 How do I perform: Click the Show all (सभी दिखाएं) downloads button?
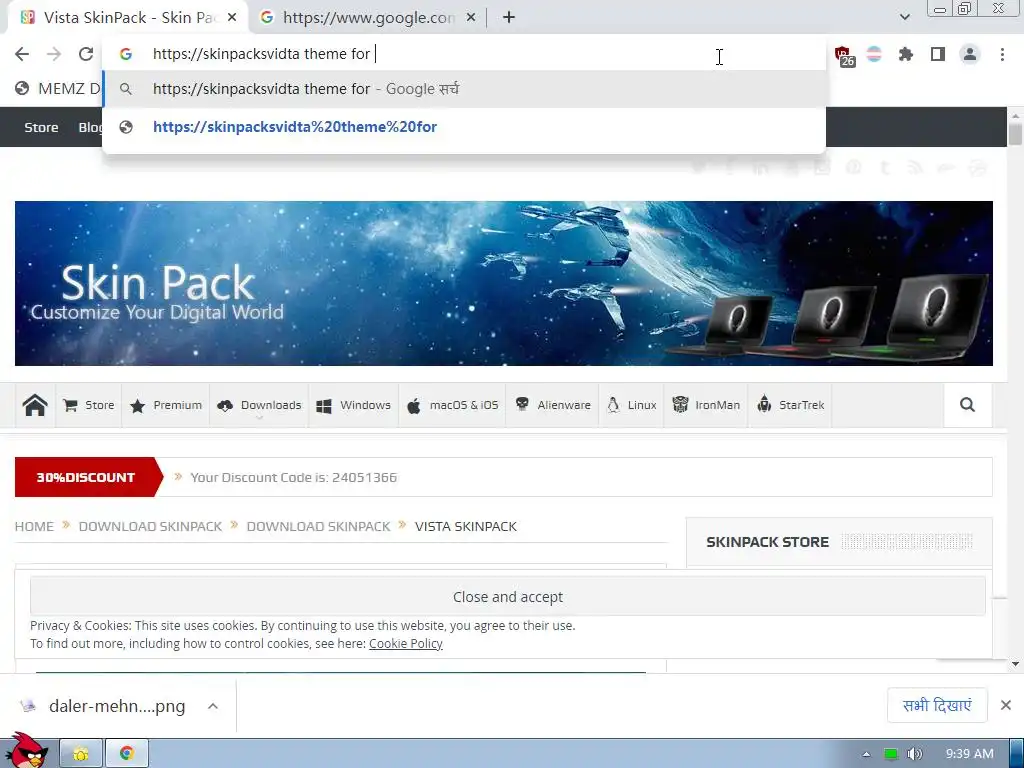click(x=937, y=705)
